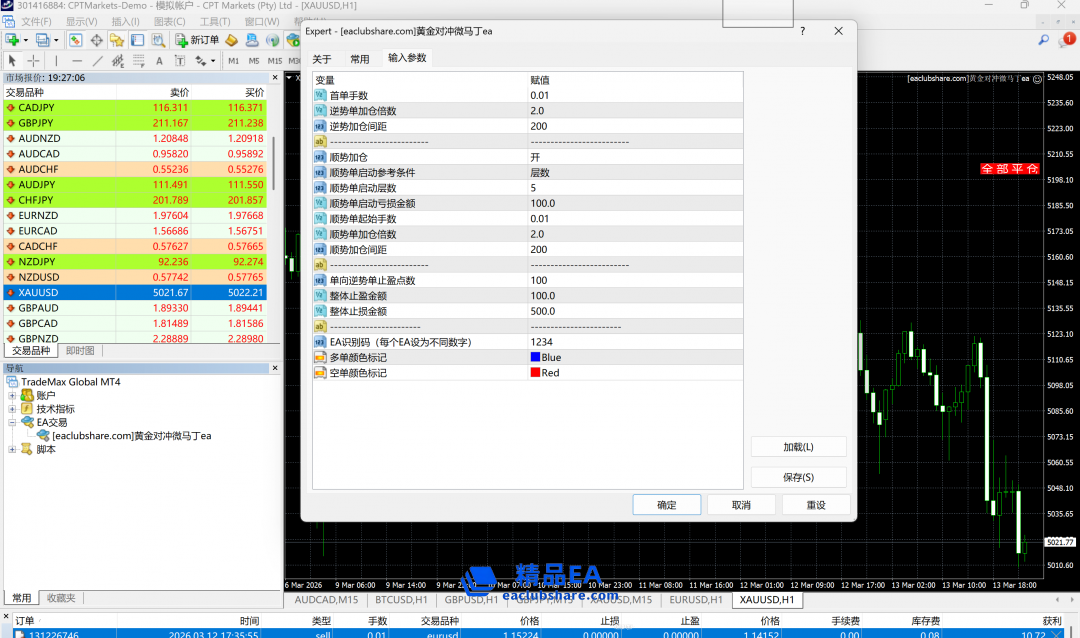The width and height of the screenshot is (1080, 638).
Task: Expand the 脚本 tree node
Action: click(x=13, y=449)
